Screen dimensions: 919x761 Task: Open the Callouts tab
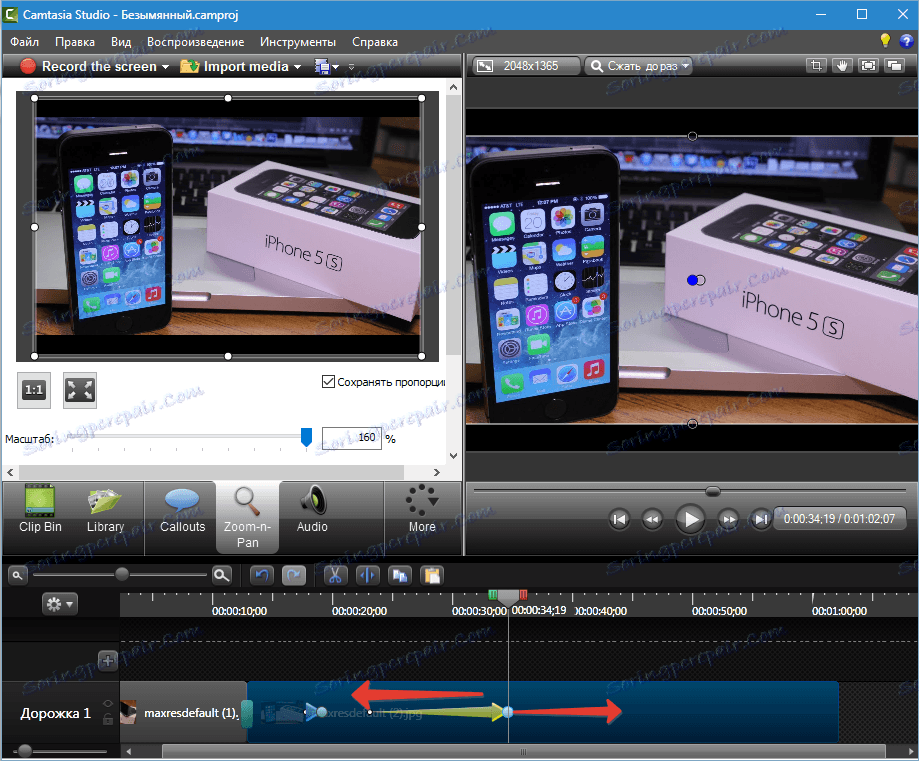(182, 509)
